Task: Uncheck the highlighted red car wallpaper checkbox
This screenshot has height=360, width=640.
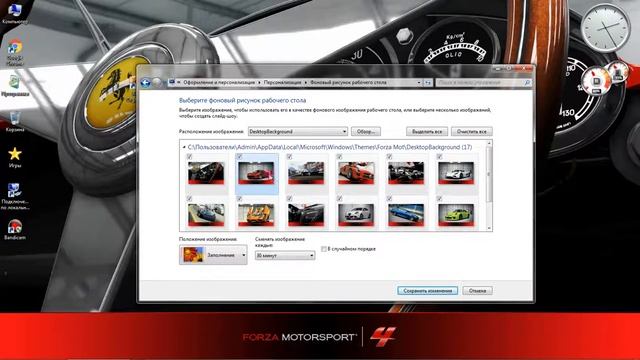Action: tap(240, 157)
